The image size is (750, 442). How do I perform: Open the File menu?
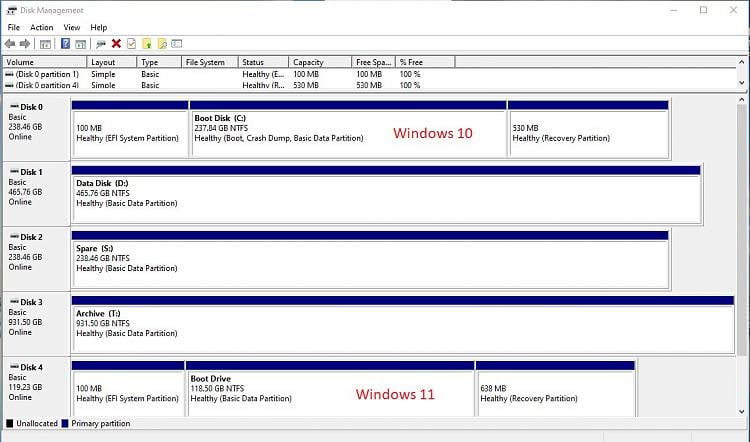(13, 27)
